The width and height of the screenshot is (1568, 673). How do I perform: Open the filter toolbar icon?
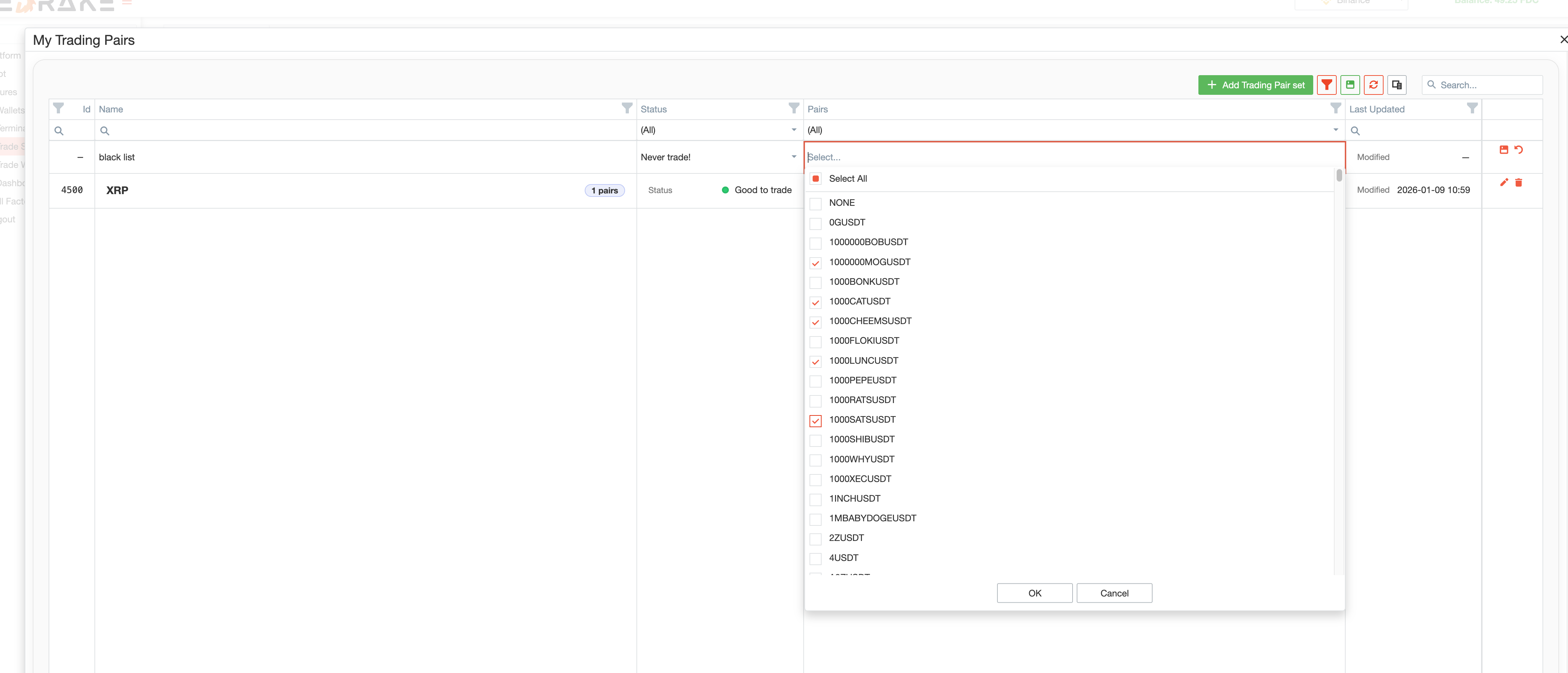tap(1327, 84)
